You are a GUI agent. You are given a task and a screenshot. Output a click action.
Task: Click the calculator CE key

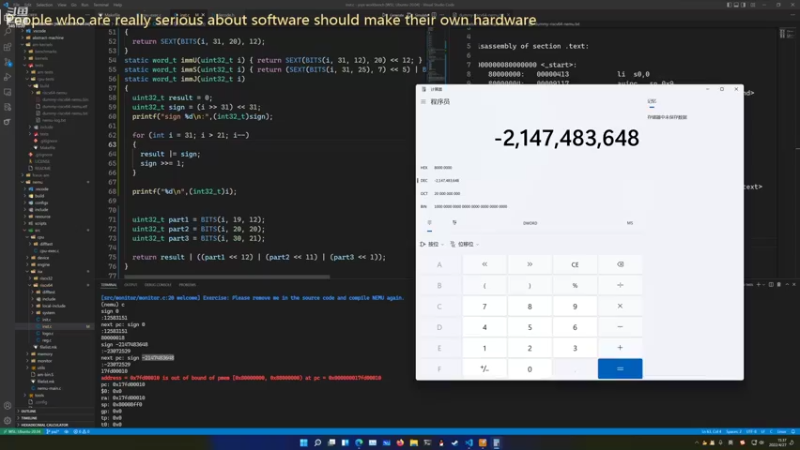[x=574, y=264]
